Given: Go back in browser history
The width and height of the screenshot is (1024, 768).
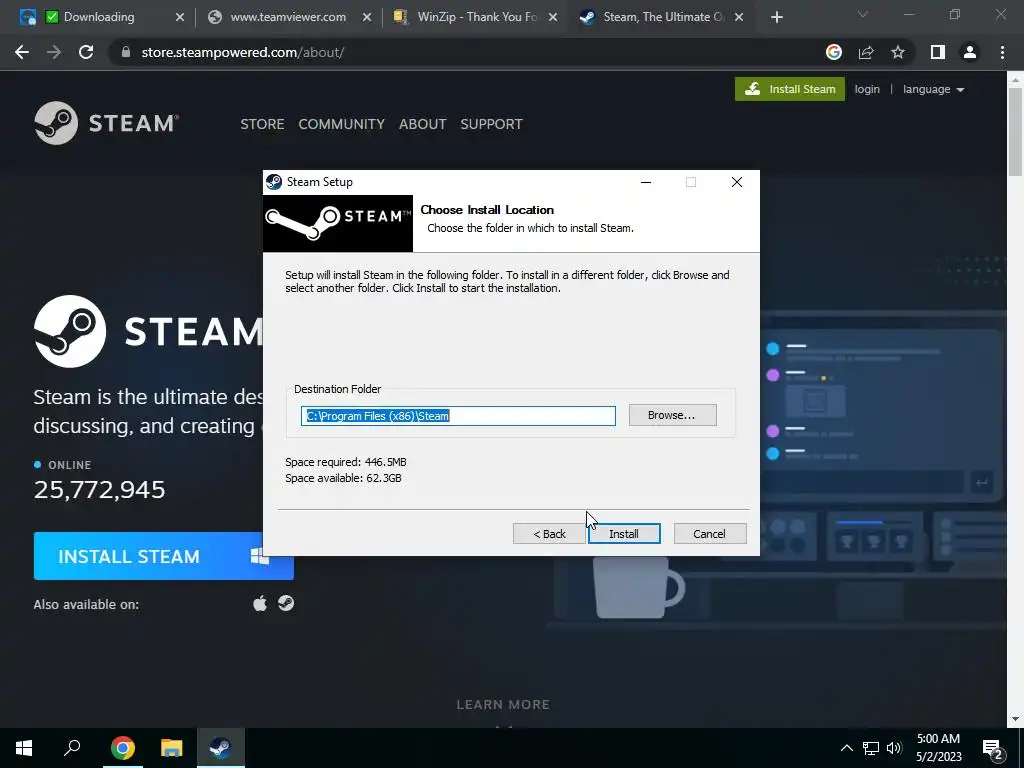Looking at the screenshot, I should (x=22, y=52).
